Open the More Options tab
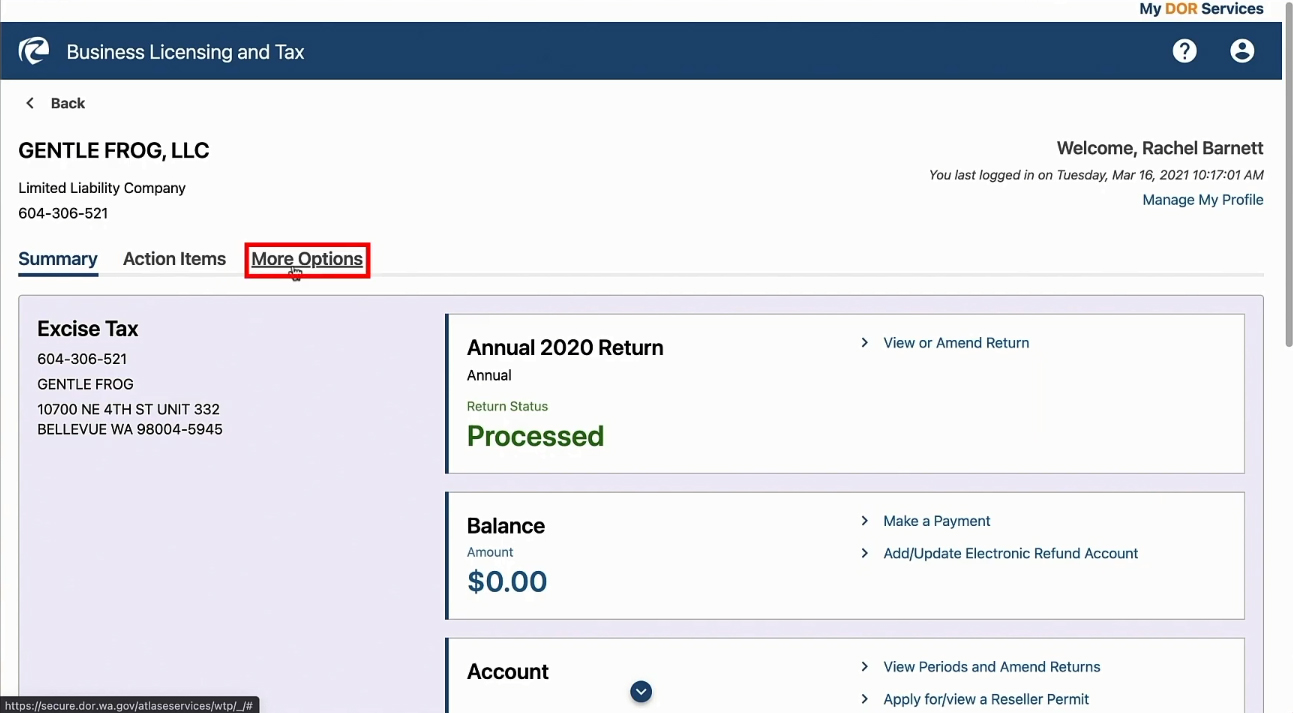This screenshot has width=1293, height=713. point(307,259)
